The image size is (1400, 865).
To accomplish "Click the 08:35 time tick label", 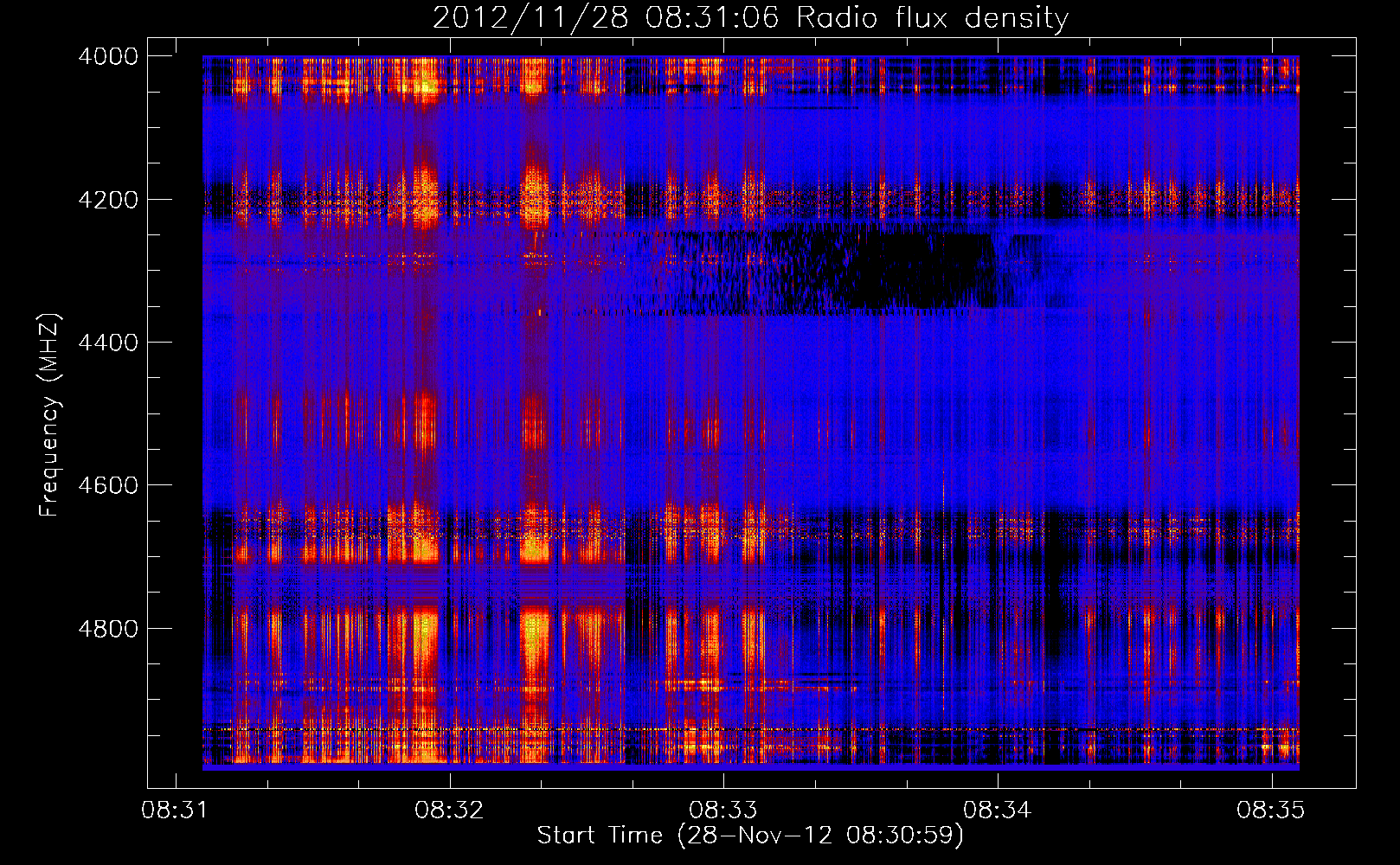I will click(x=1271, y=811).
